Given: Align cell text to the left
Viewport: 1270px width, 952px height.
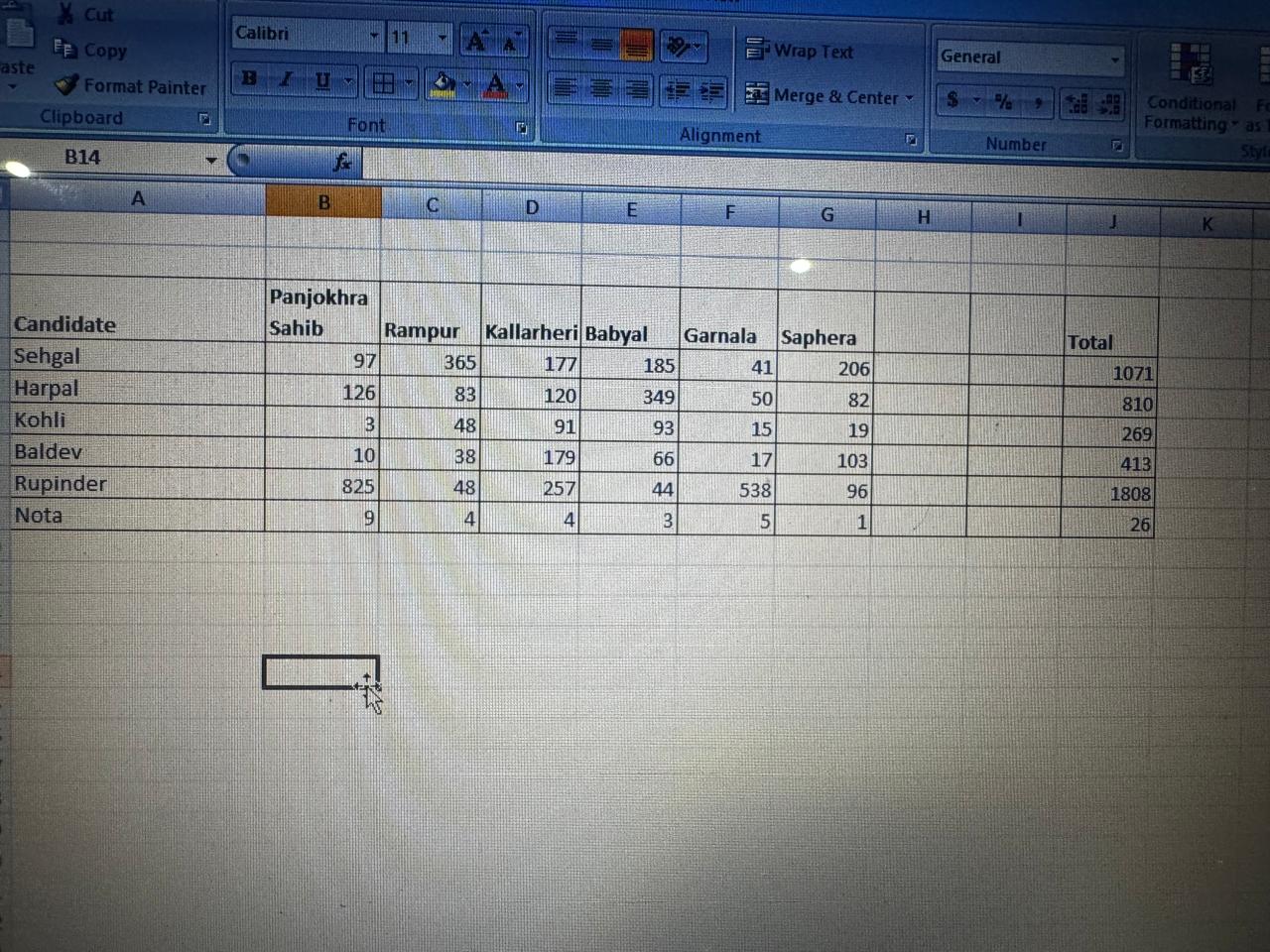Looking at the screenshot, I should click(565, 87).
